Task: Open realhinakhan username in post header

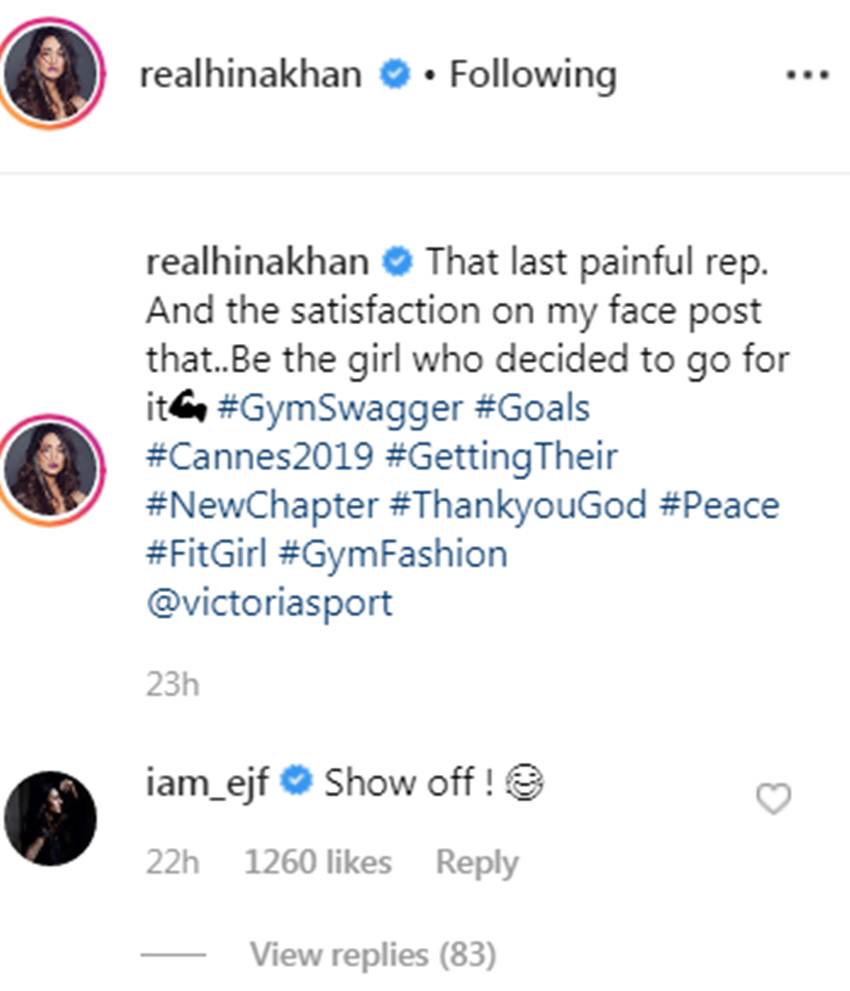Action: (250, 75)
